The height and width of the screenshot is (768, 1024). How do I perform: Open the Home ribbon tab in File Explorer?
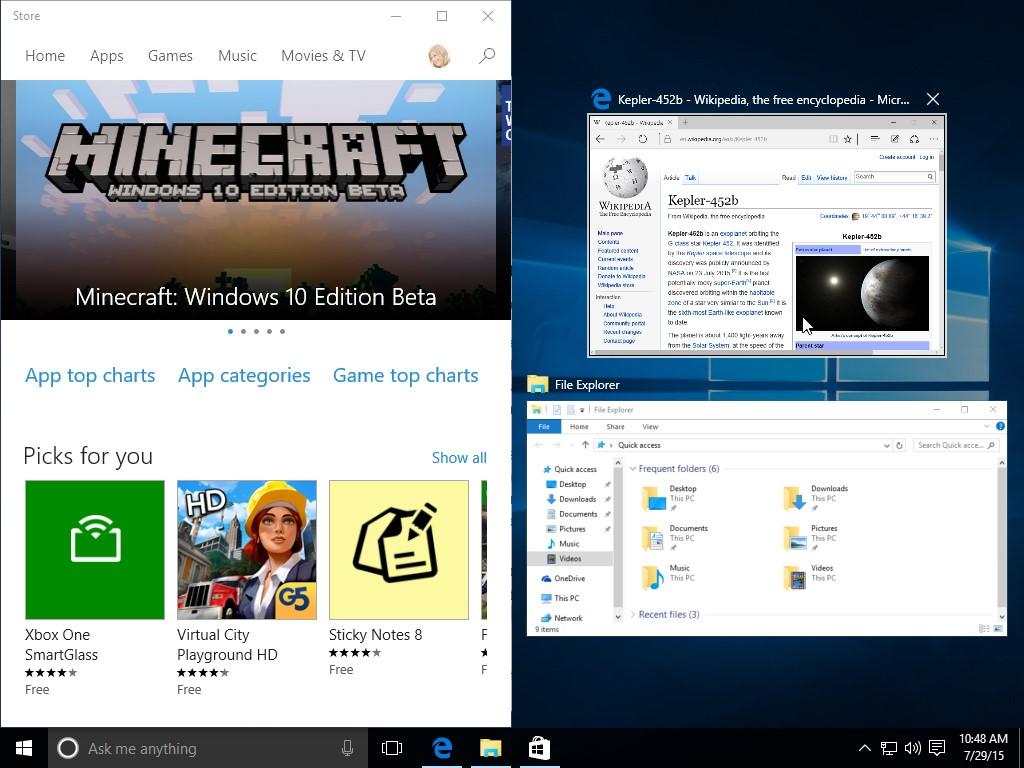tap(579, 426)
